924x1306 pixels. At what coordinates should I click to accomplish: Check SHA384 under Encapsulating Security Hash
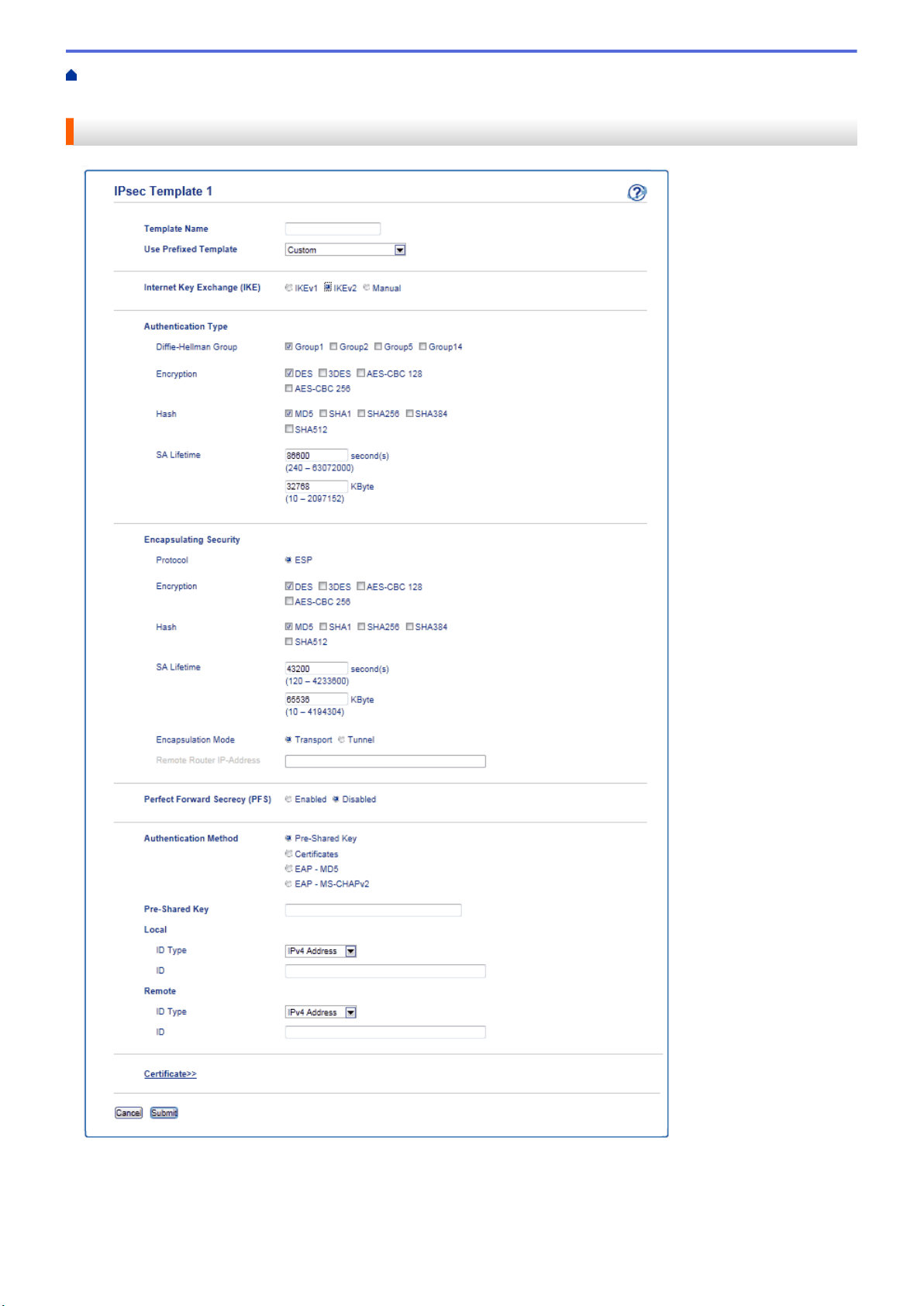point(409,626)
